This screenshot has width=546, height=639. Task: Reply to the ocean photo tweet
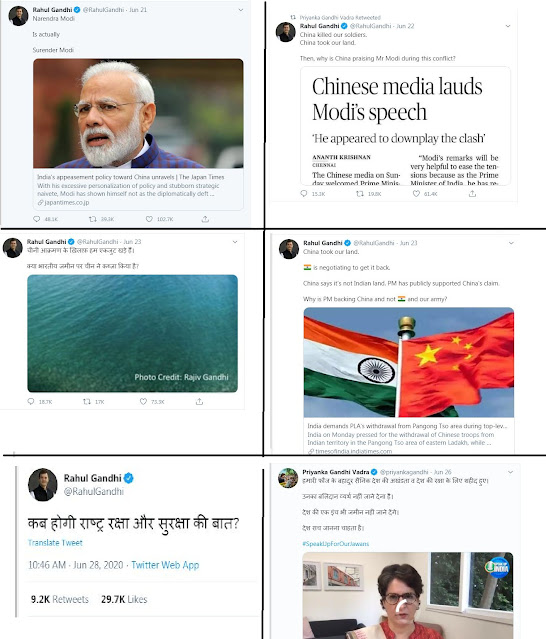tap(31, 402)
